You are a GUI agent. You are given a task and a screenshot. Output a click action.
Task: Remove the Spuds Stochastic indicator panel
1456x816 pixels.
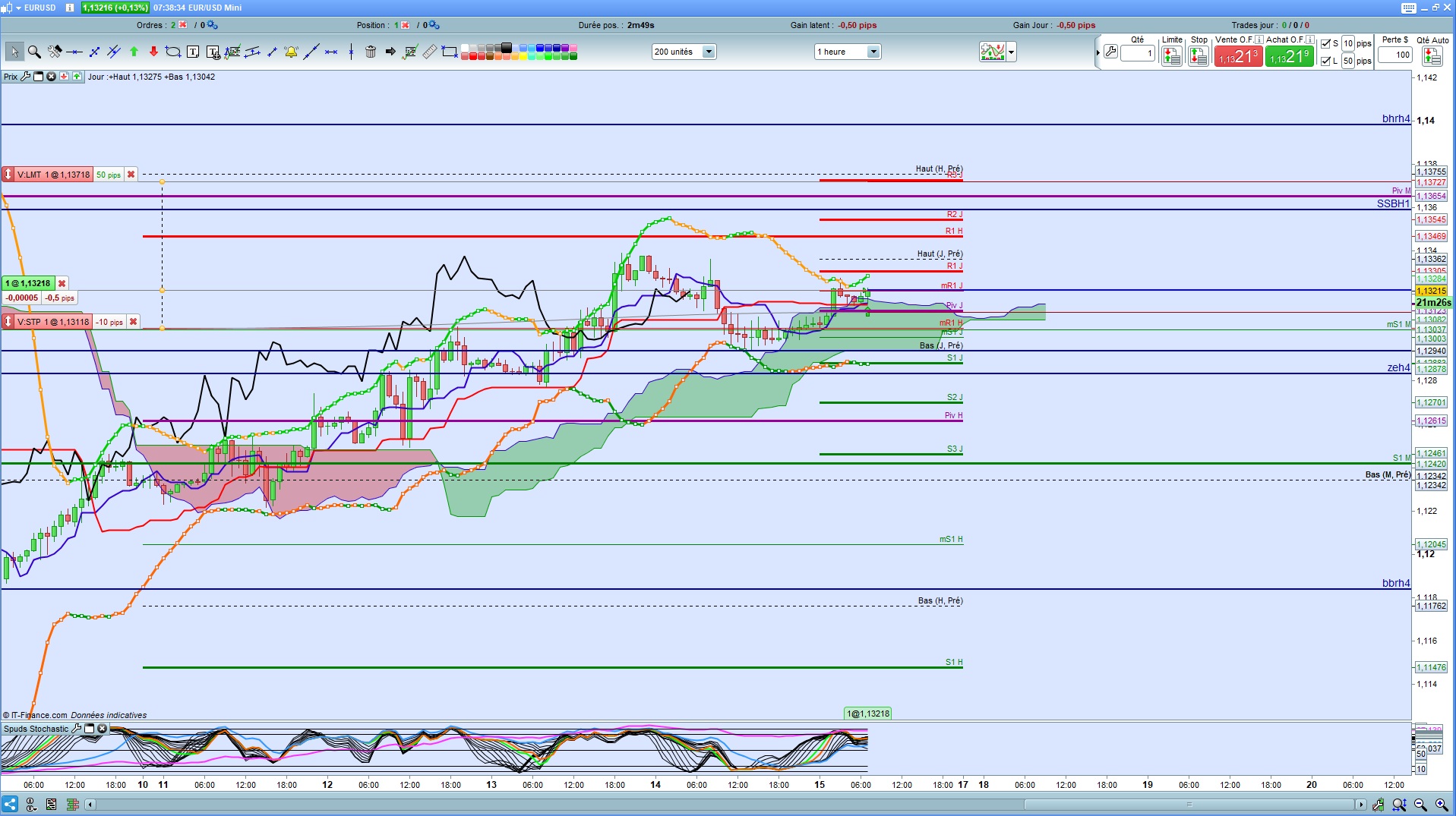tap(102, 729)
